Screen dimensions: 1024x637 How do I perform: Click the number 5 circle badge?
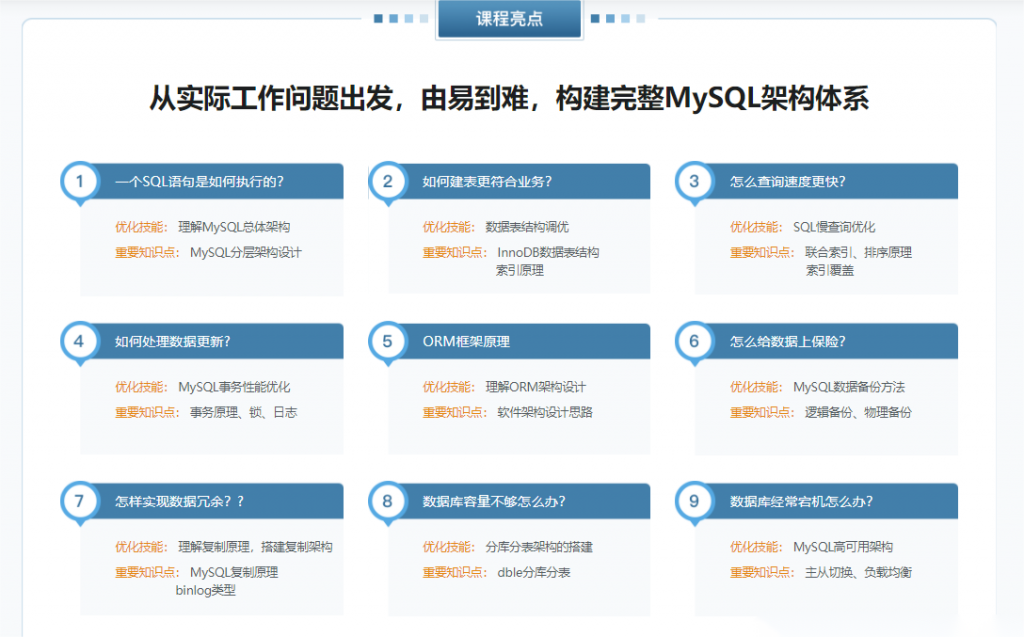387,341
